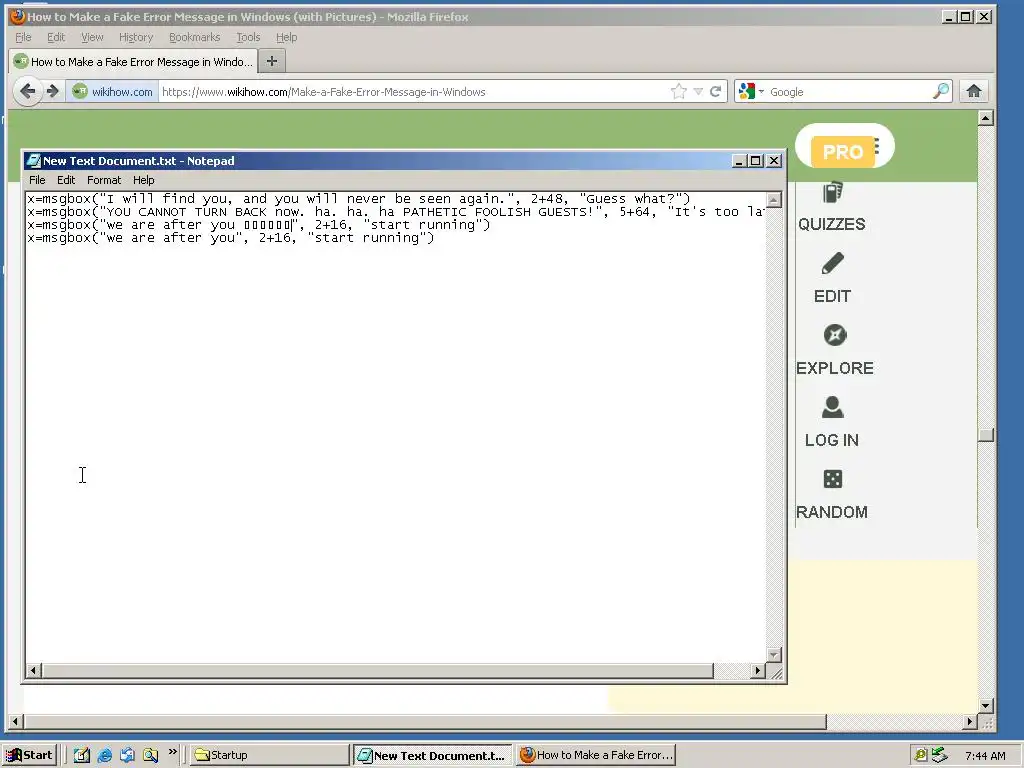Click Firefox page vertical scrollbar thumb

(x=986, y=435)
